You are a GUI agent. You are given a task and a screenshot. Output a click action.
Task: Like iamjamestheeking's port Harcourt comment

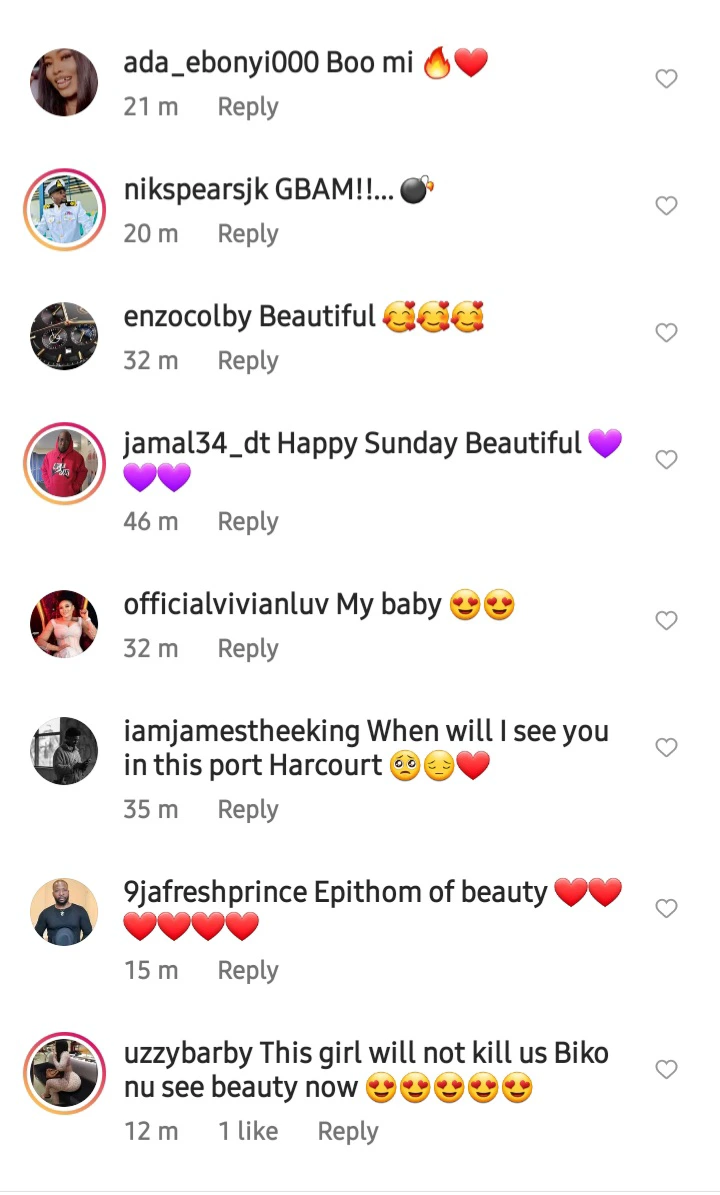click(x=666, y=748)
